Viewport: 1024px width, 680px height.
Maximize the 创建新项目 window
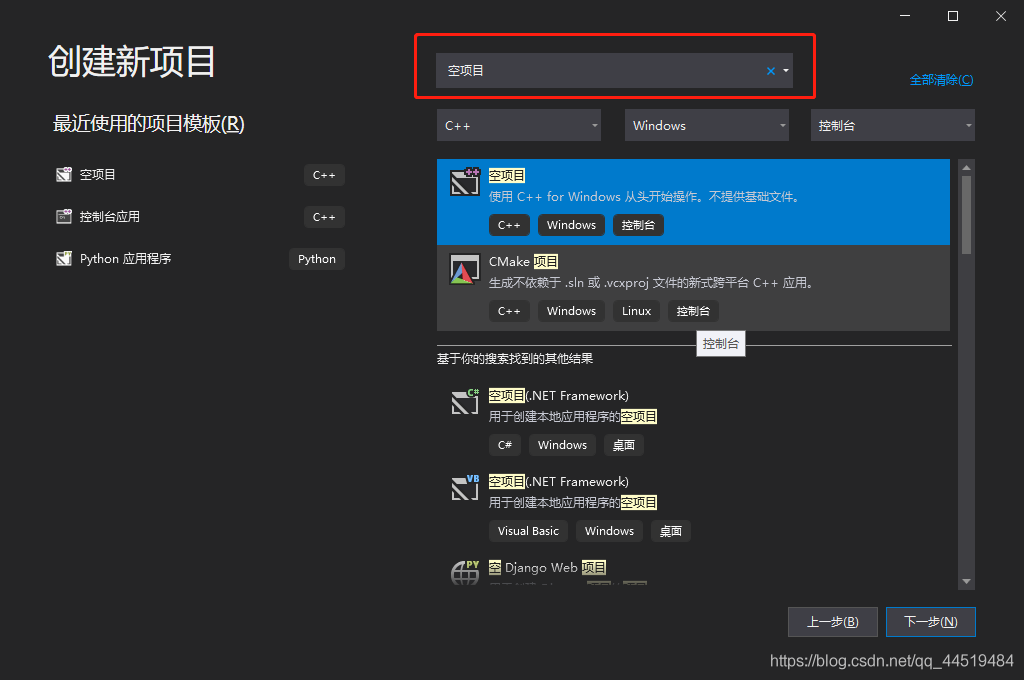(953, 16)
